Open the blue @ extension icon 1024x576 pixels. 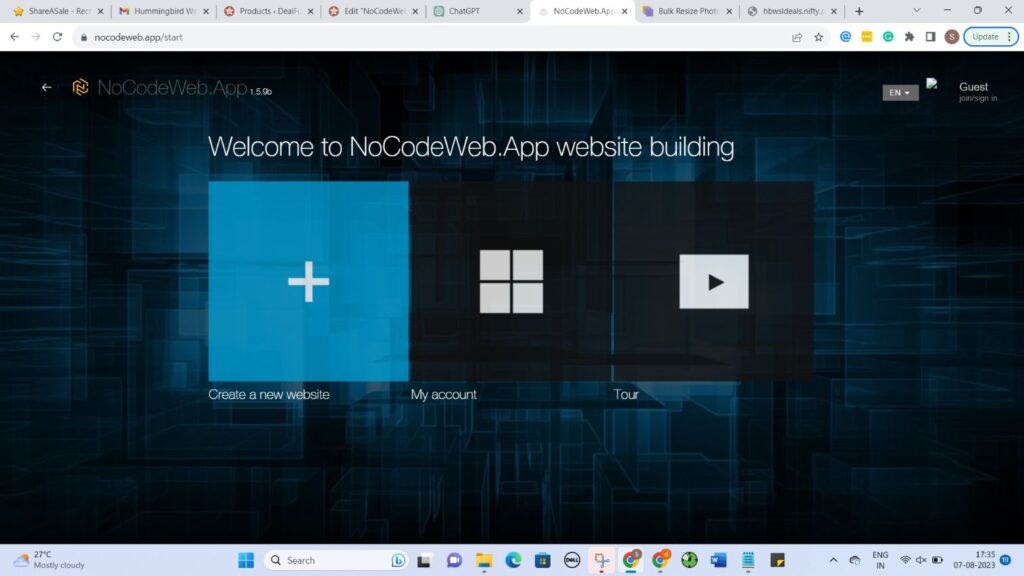pos(845,37)
